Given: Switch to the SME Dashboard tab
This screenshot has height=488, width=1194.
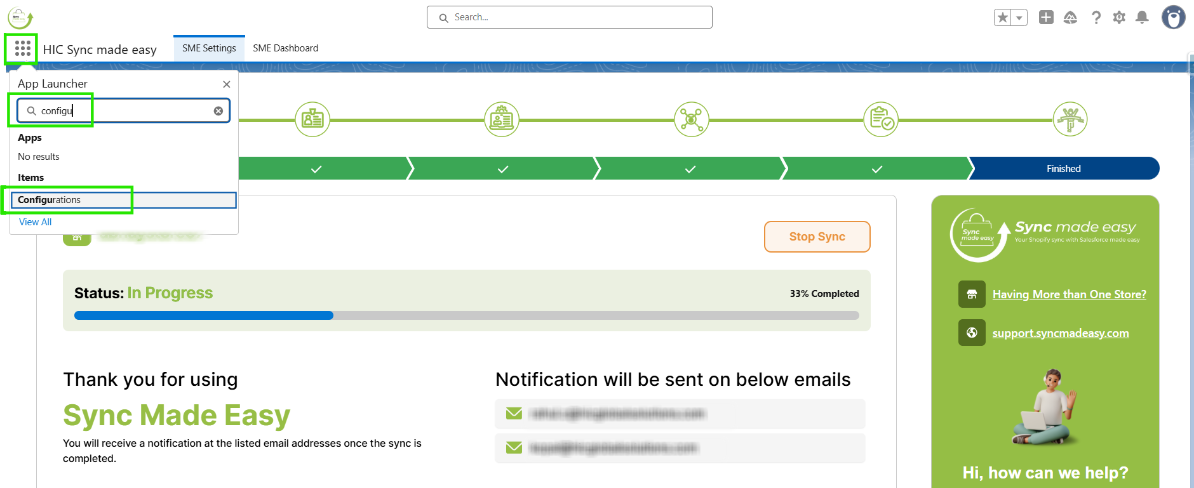Looking at the screenshot, I should [285, 48].
